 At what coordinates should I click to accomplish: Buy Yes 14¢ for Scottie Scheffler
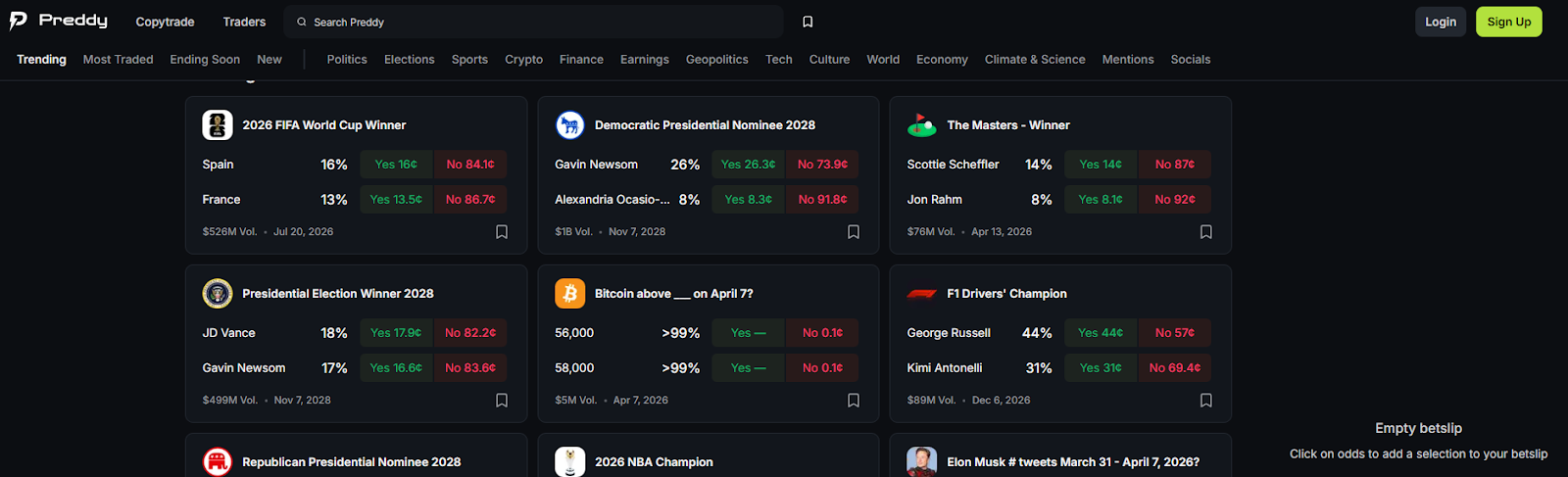1101,165
